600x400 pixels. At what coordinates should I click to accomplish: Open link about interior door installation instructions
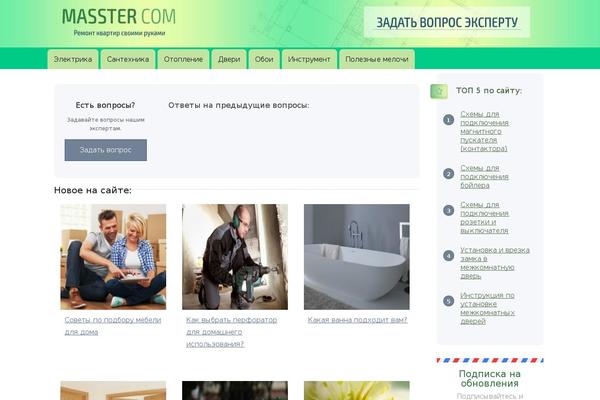pos(487,308)
